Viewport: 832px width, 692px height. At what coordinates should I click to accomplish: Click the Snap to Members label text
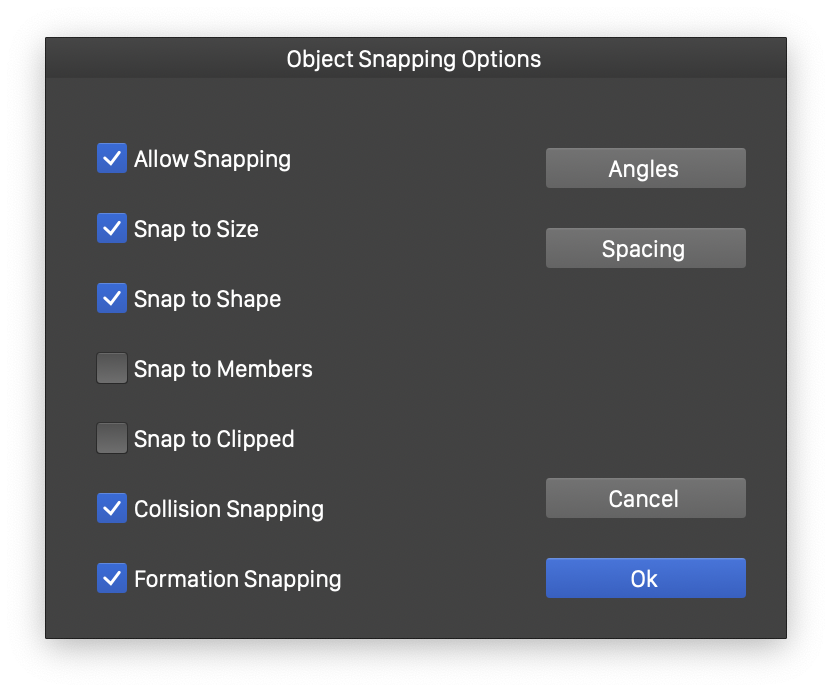pos(223,369)
